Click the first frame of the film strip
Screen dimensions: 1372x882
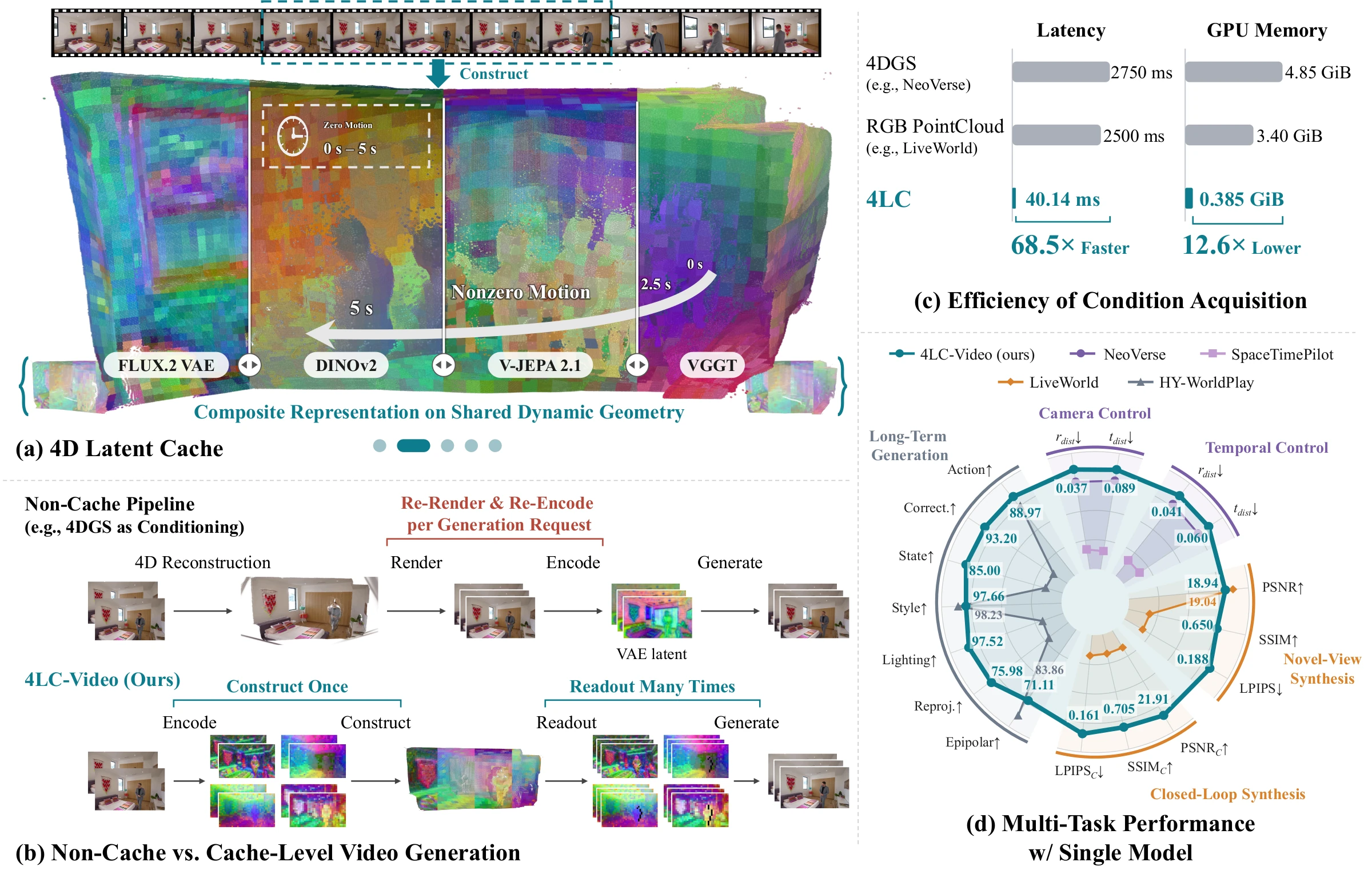87,33
